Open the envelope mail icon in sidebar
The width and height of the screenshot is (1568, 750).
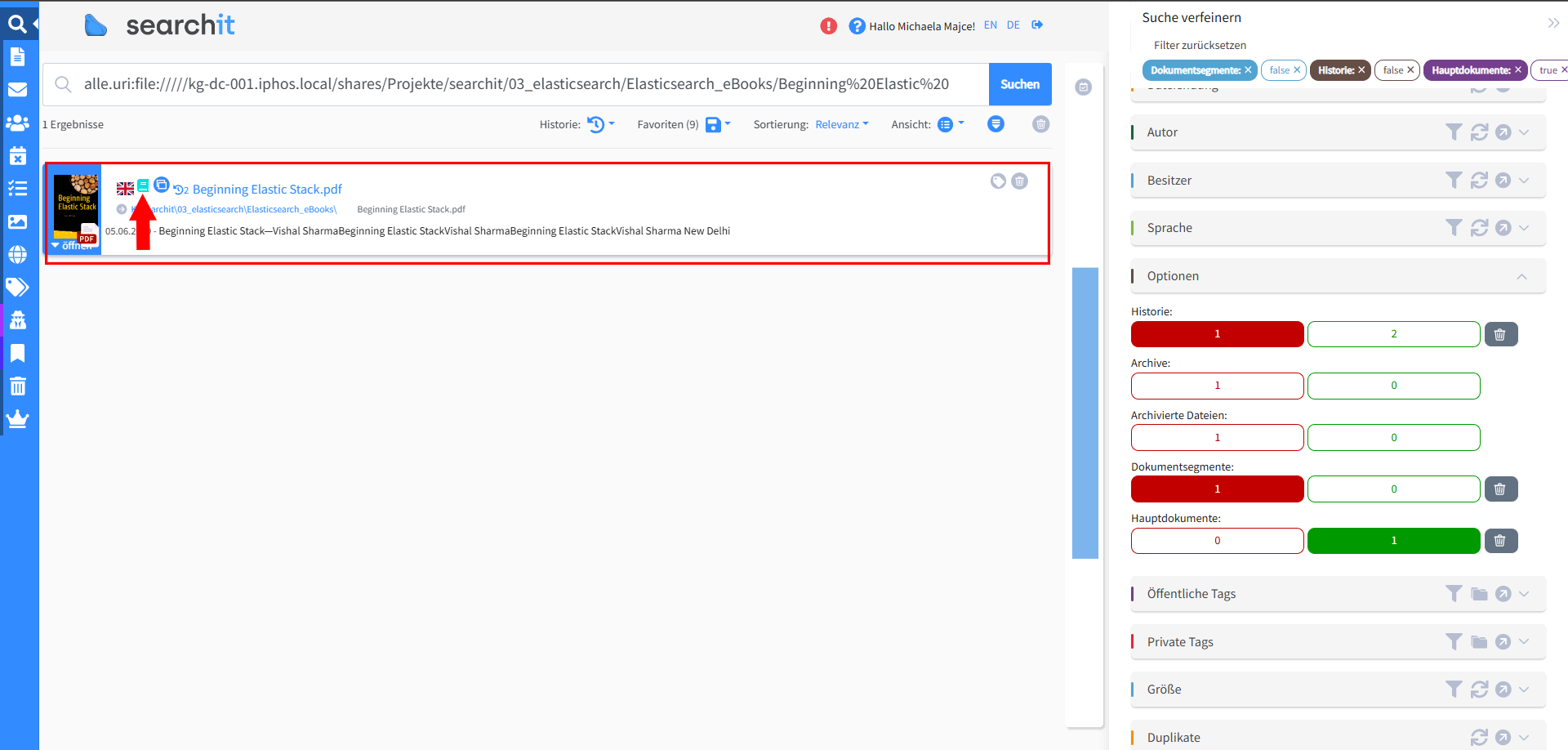17,90
